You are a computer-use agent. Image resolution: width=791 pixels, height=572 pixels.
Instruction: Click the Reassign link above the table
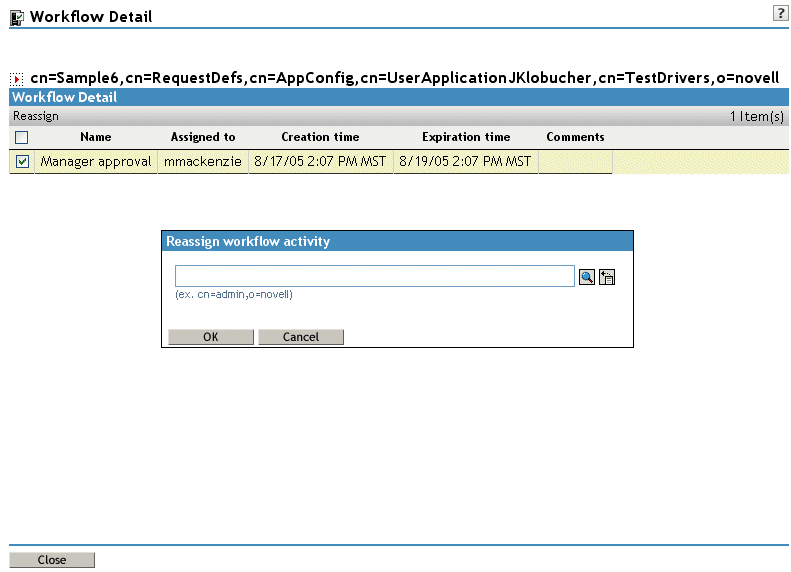point(36,116)
